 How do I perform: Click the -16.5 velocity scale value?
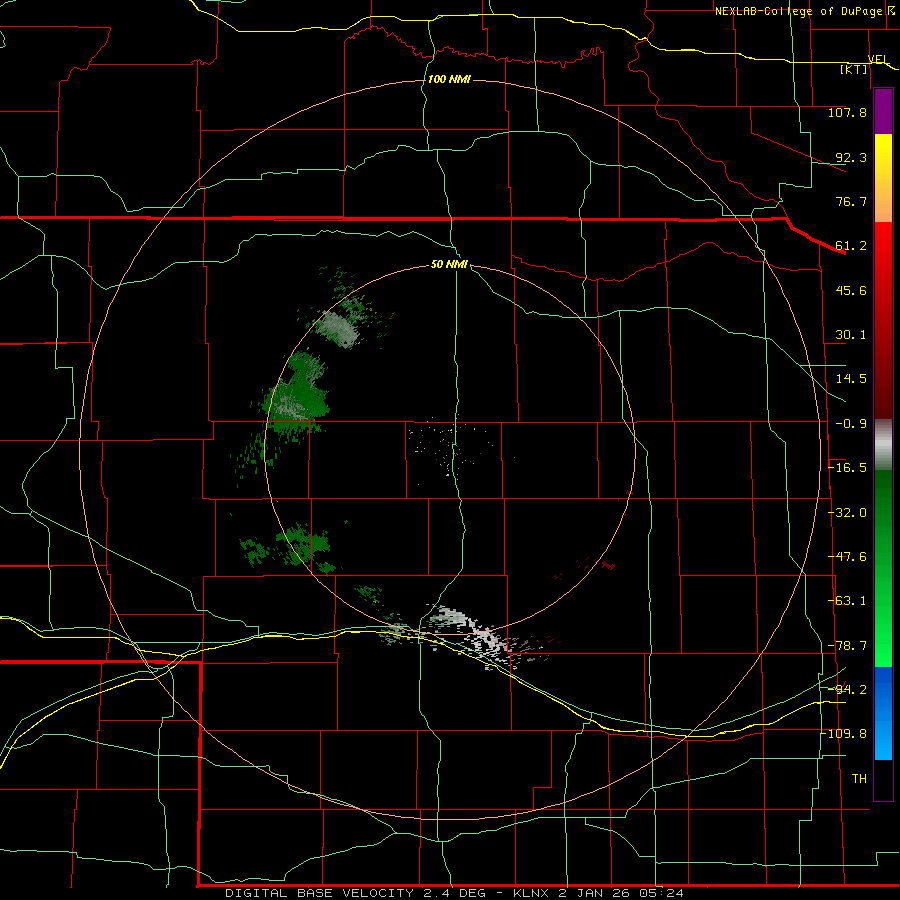coord(847,468)
